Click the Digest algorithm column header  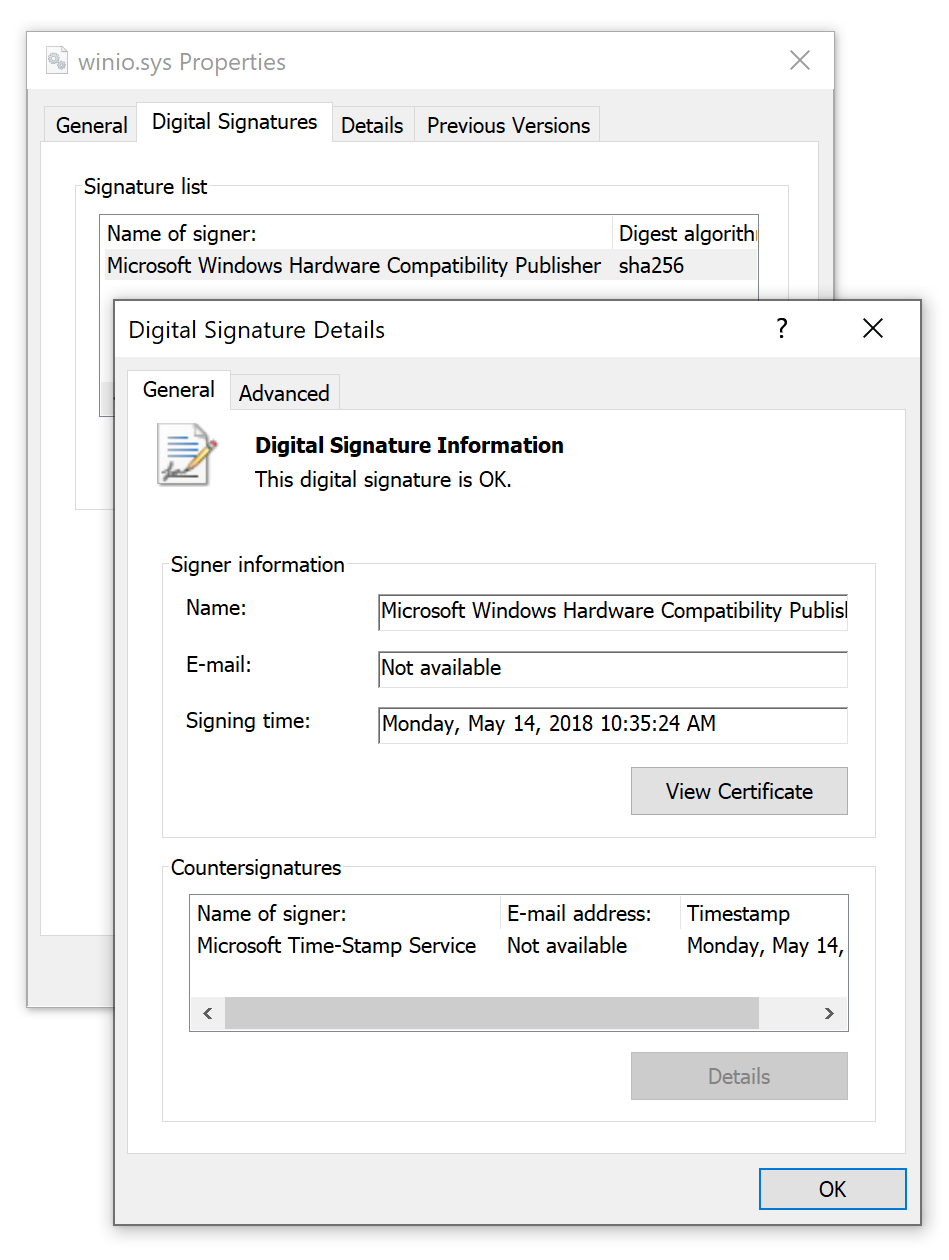(x=685, y=234)
